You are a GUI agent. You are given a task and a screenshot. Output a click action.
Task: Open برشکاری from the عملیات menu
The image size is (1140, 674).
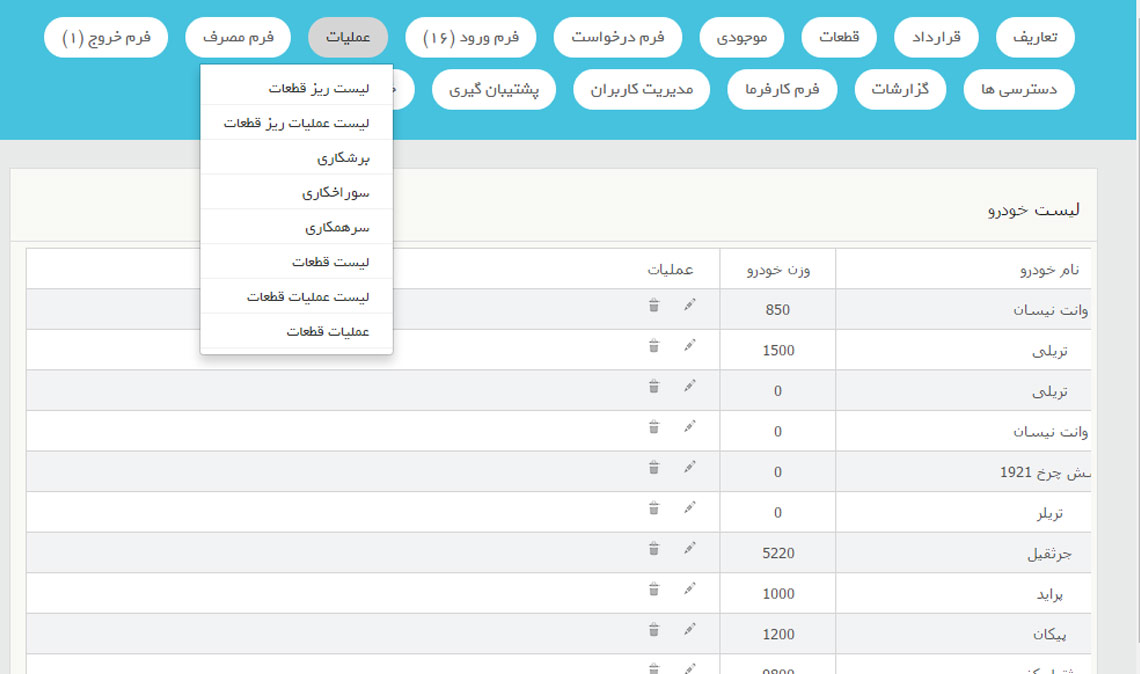[297, 158]
